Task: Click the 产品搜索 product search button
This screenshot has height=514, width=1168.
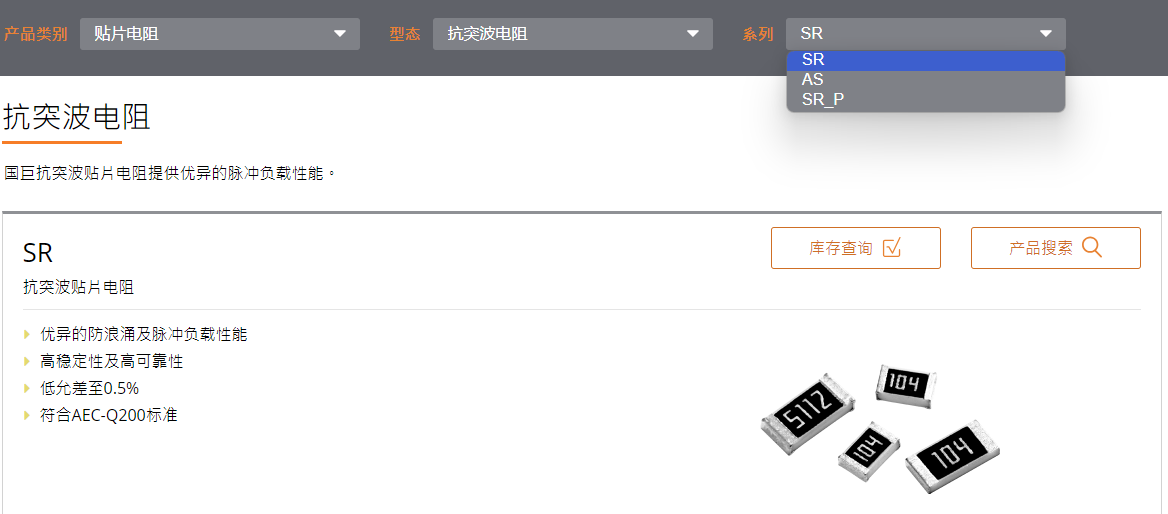Action: tap(1056, 248)
